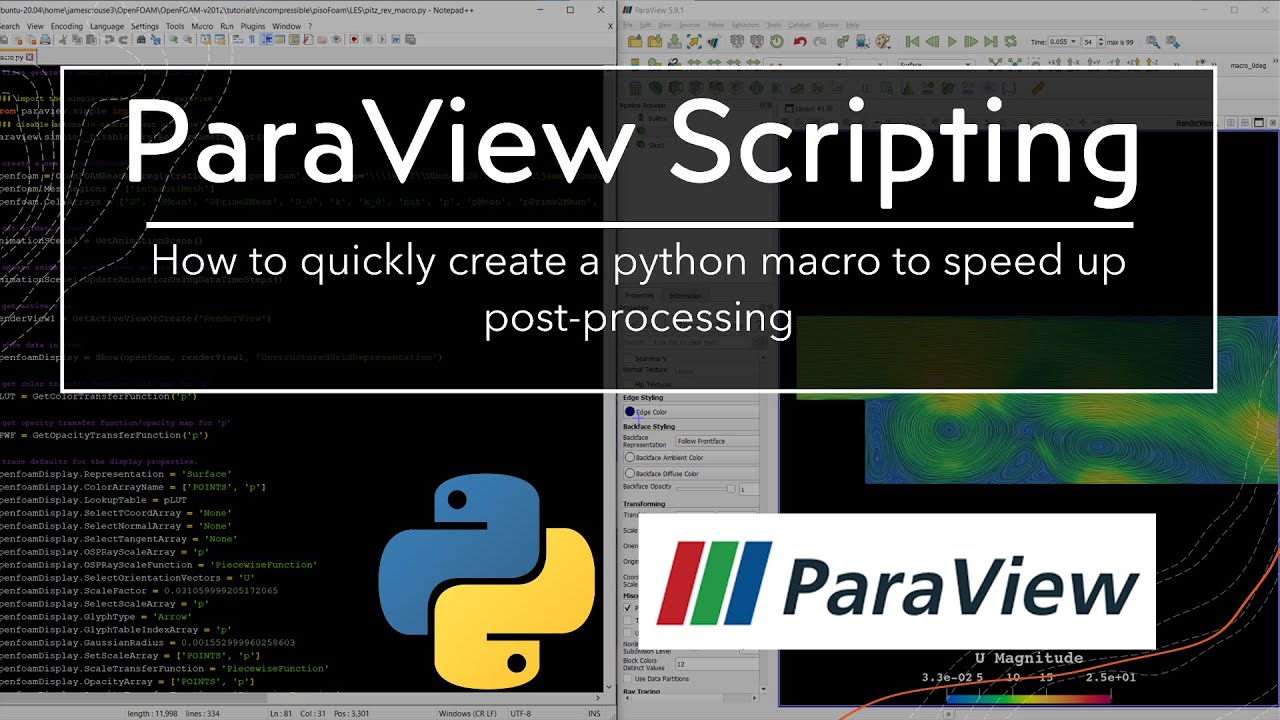This screenshot has height=720, width=1280.
Task: Switch to Information tab in ParaView
Action: tap(685, 296)
